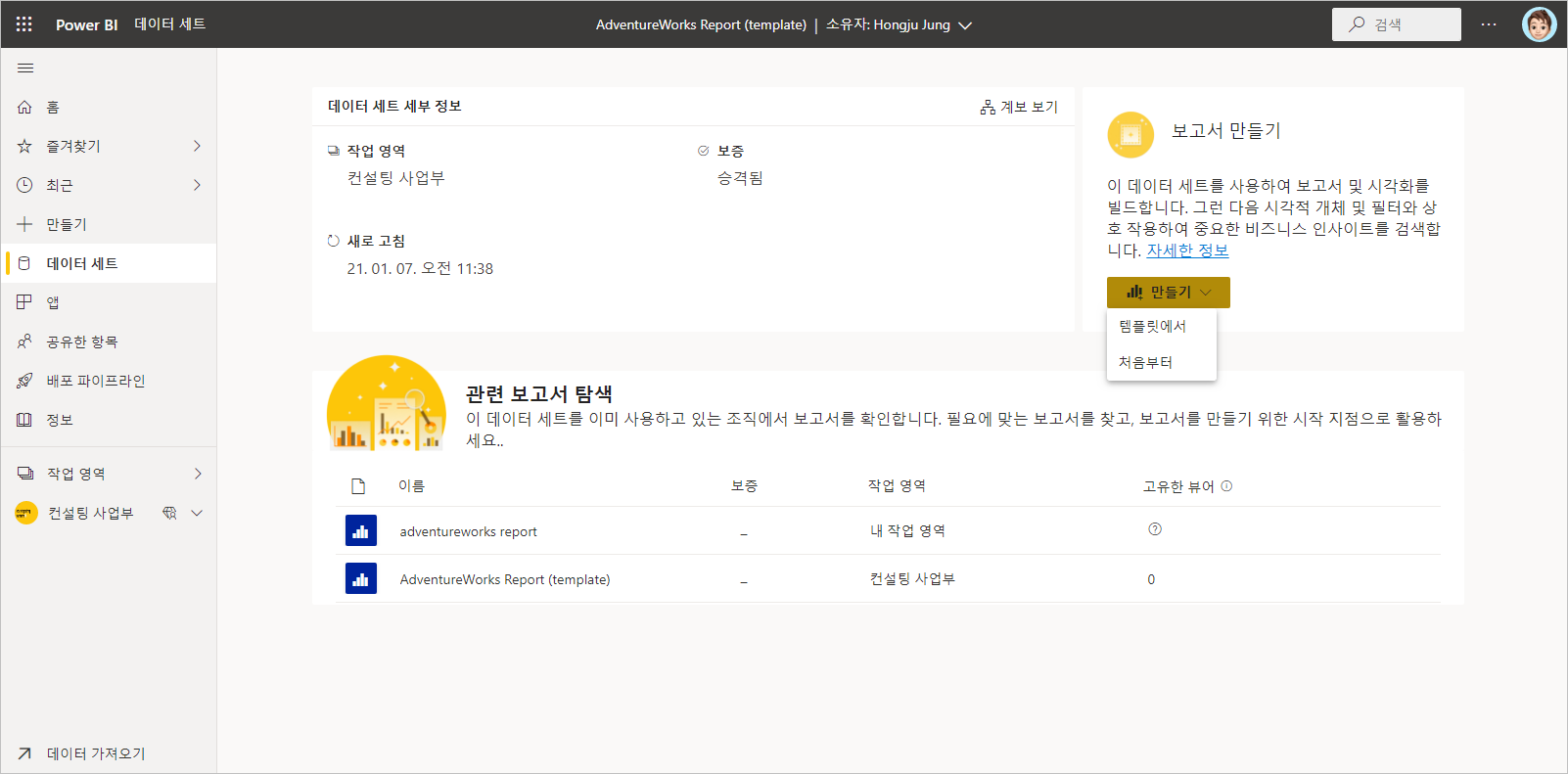Click 컨설팅 사업부 in the template report row

[x=912, y=578]
